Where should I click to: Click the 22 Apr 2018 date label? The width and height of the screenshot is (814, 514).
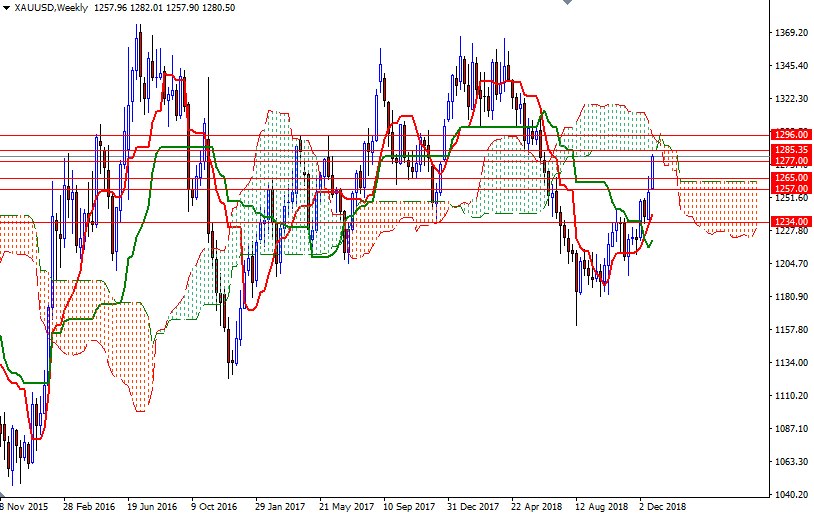click(x=537, y=506)
